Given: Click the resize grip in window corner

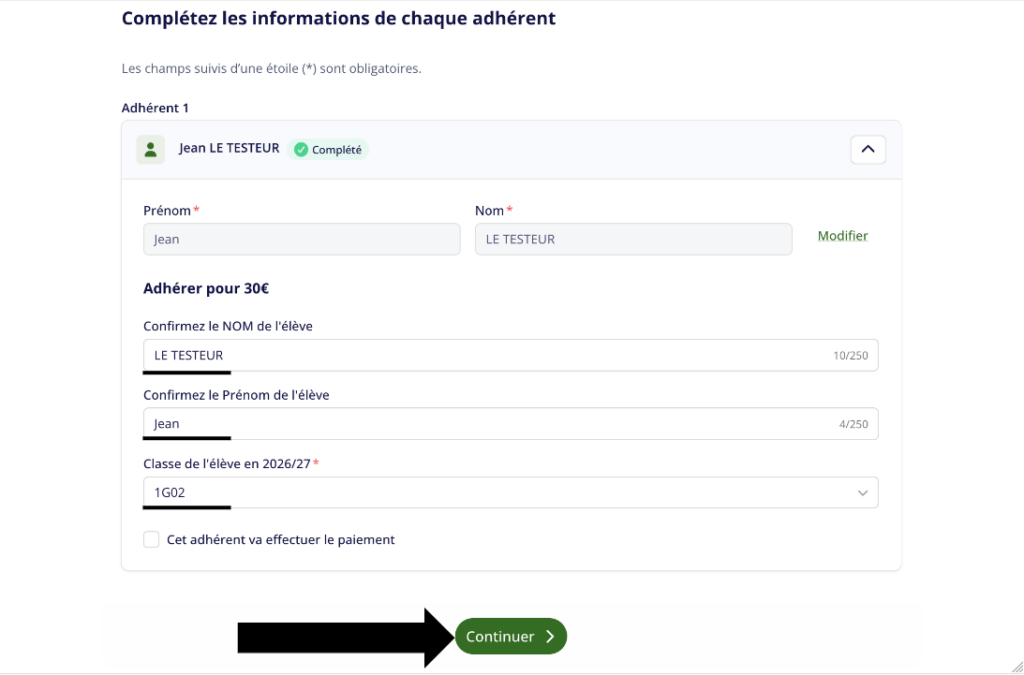Looking at the screenshot, I should [1017, 667].
